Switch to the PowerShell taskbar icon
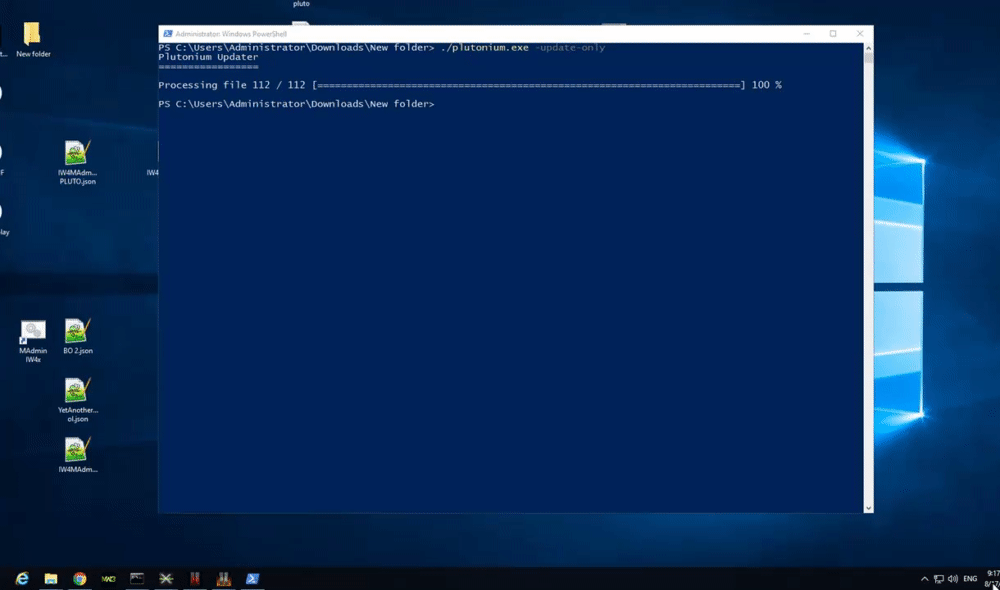 (253, 579)
